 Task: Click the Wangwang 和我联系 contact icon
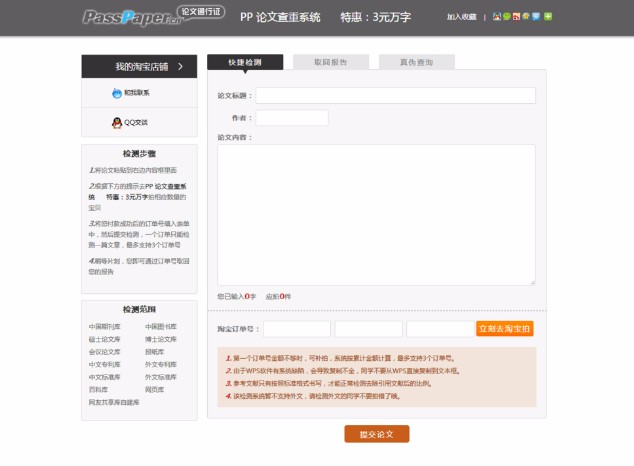[117, 93]
